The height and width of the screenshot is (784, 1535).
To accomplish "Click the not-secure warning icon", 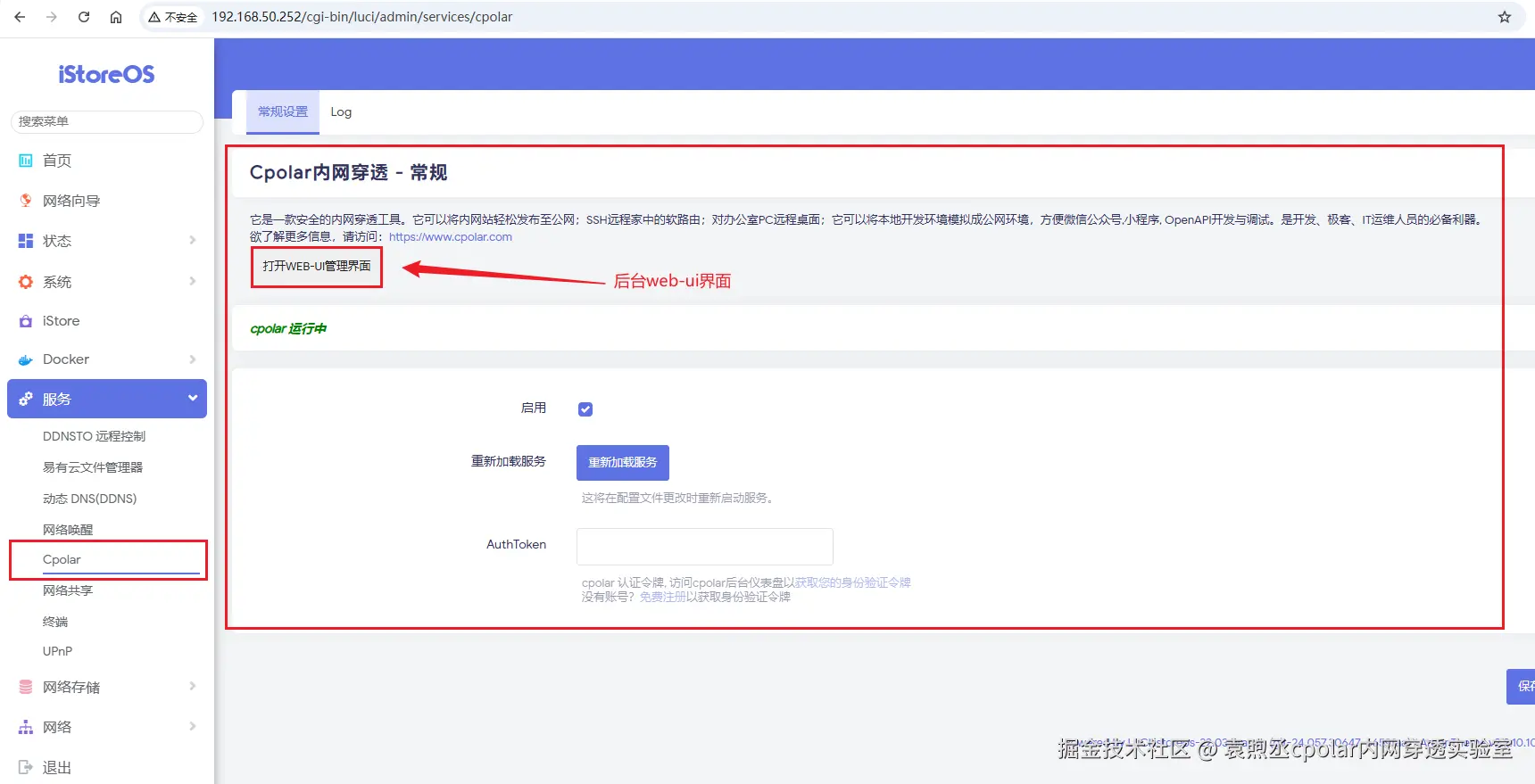I will click(154, 17).
